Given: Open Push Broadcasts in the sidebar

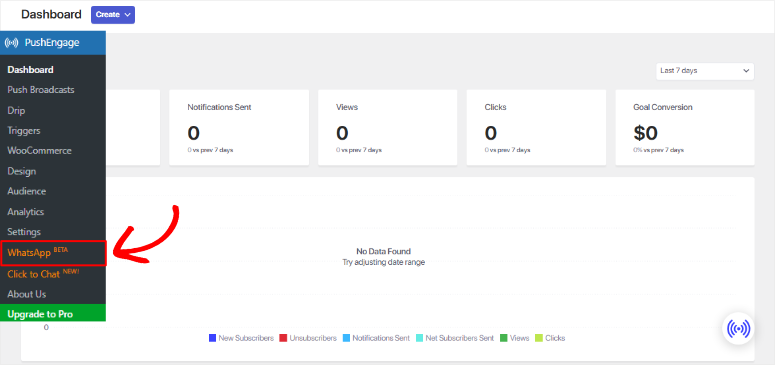Looking at the screenshot, I should click(41, 90).
